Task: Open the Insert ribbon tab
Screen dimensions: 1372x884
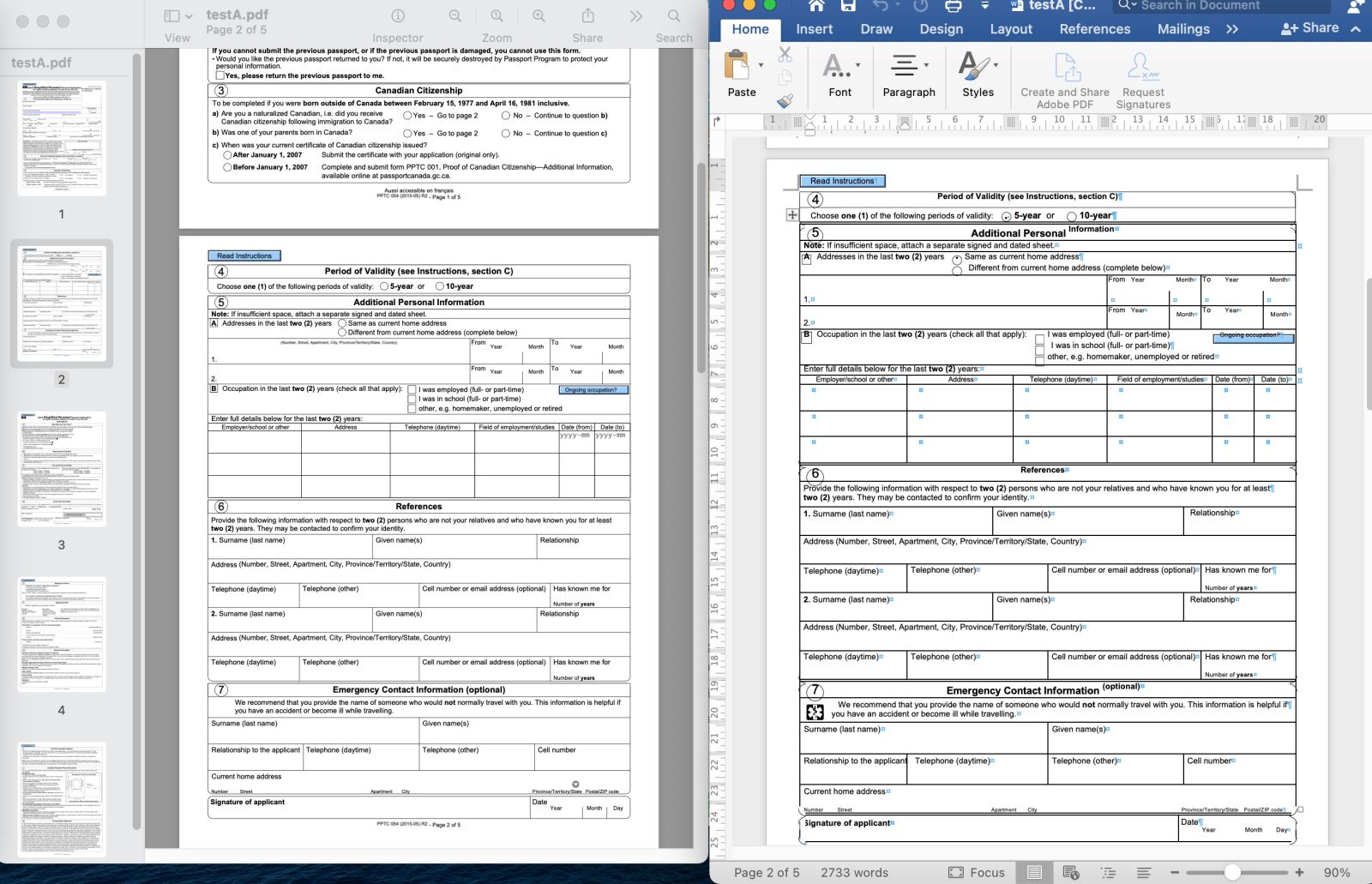Action: tap(814, 29)
